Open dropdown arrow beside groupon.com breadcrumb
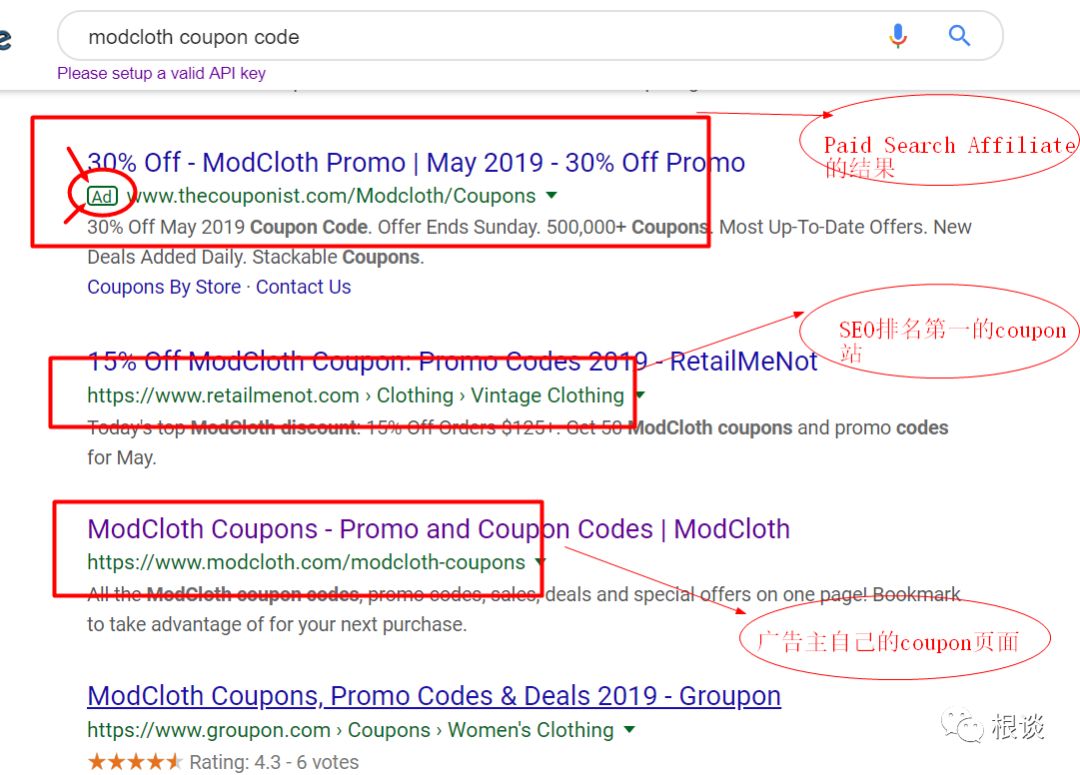Screen dimensions: 1080x775 [x=629, y=730]
